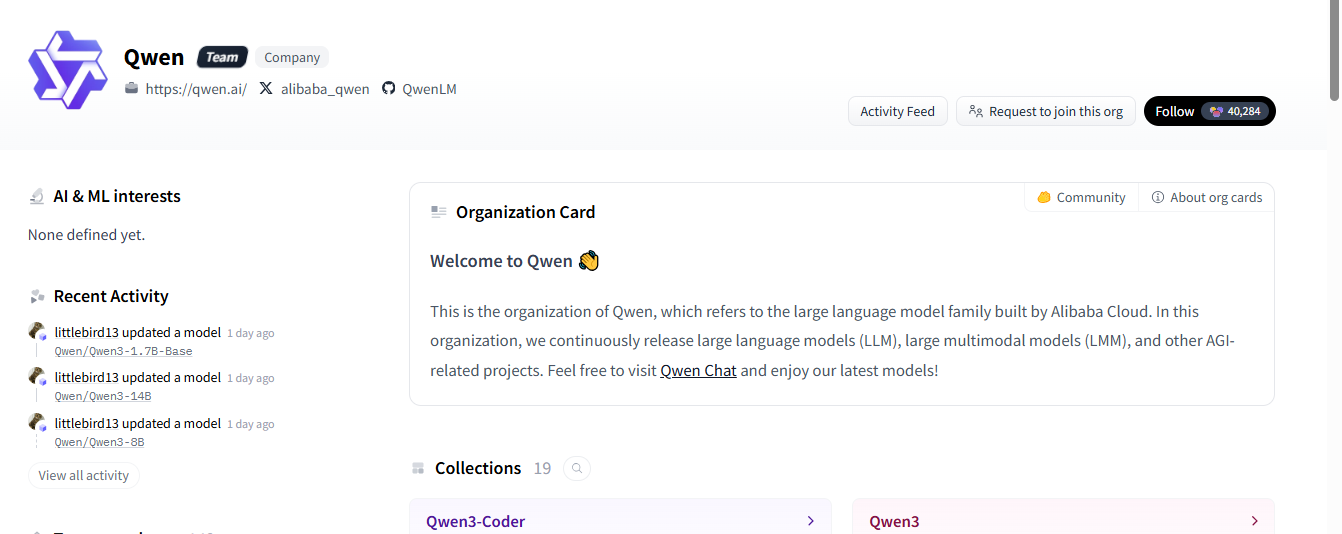This screenshot has height=534, width=1342.
Task: Visit the https://qwen.ai/ website link
Action: pos(195,89)
